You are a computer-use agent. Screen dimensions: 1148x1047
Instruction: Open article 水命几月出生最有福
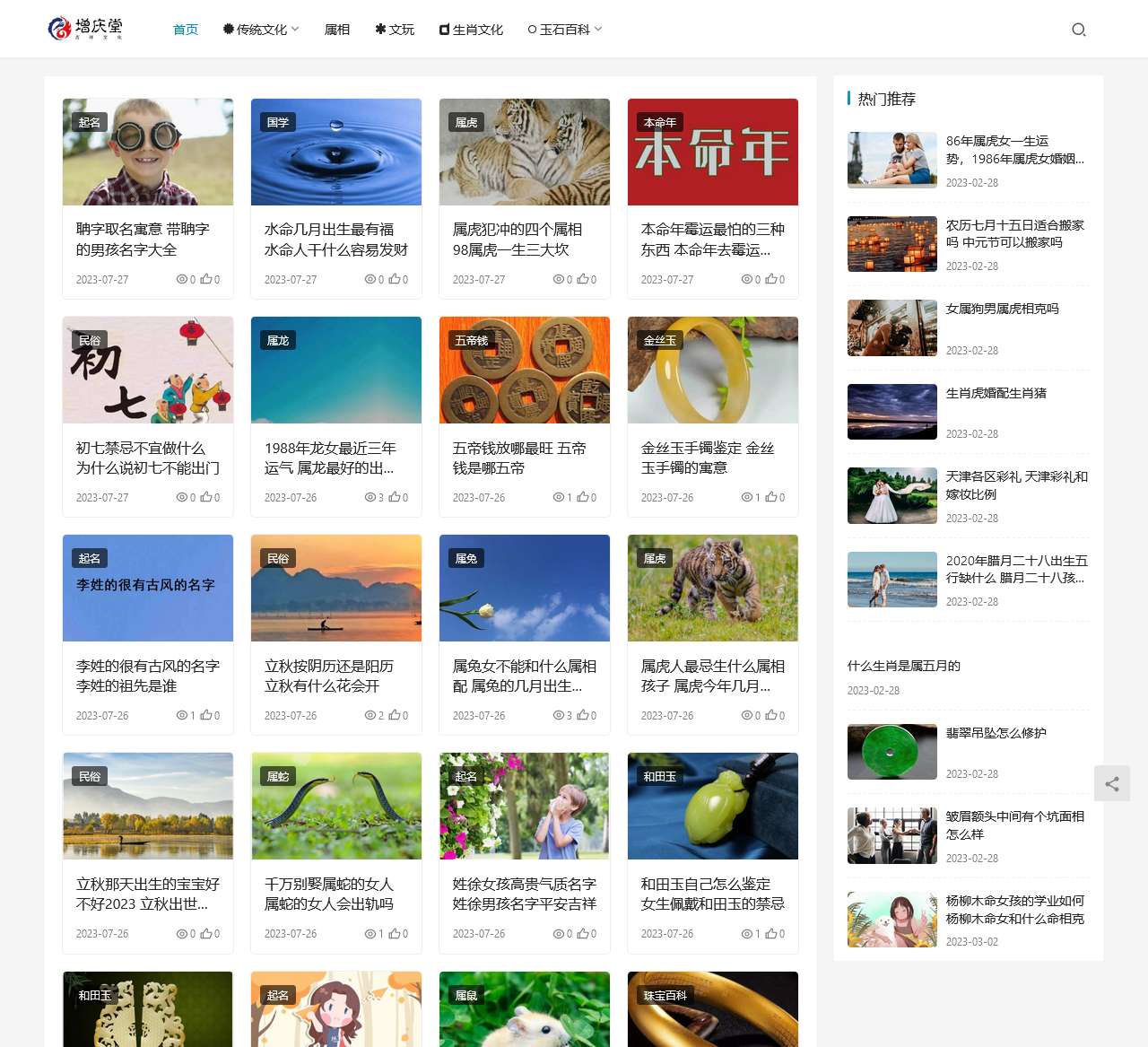click(336, 240)
